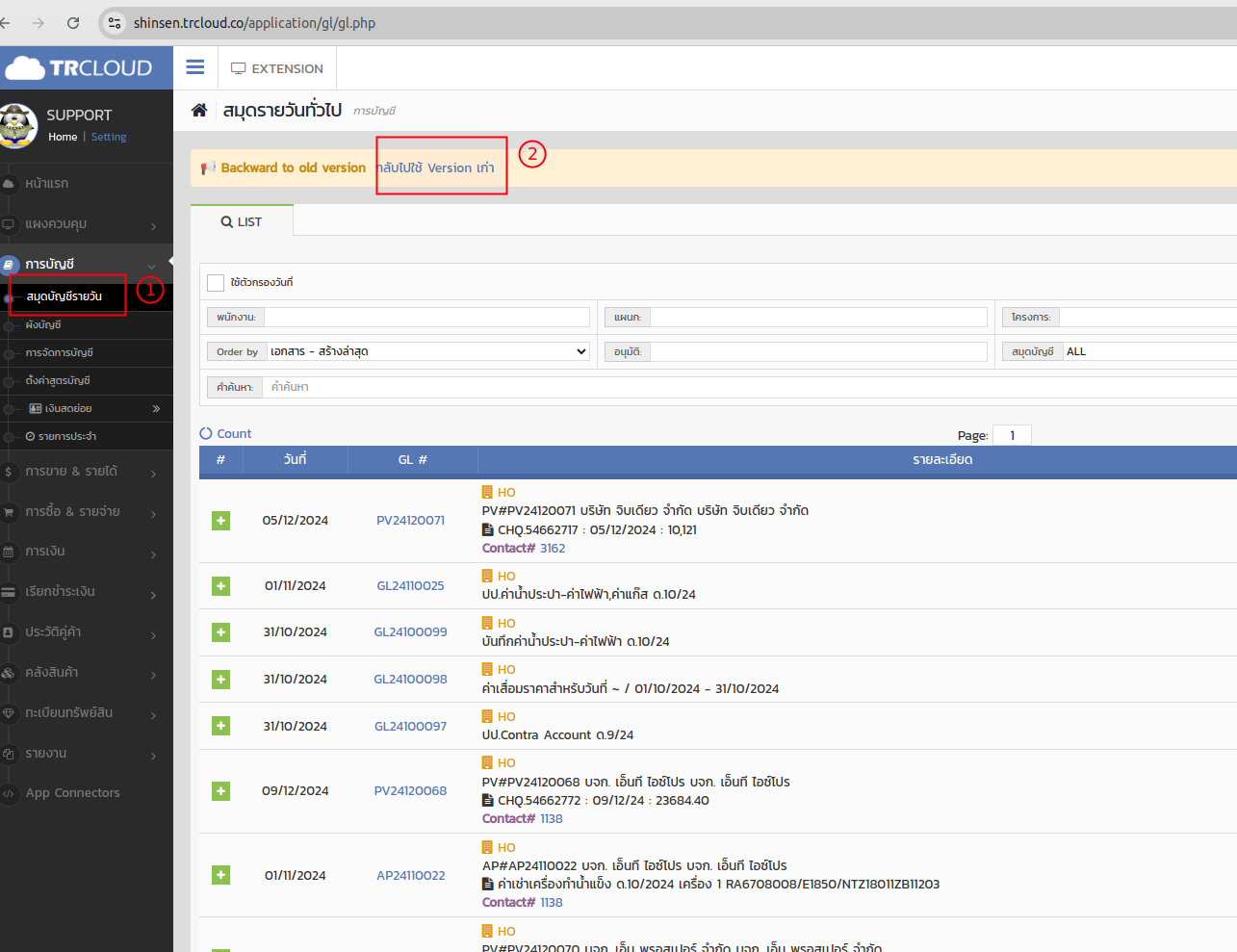Open AP24110022 document link
The image size is (1237, 952).
click(411, 876)
